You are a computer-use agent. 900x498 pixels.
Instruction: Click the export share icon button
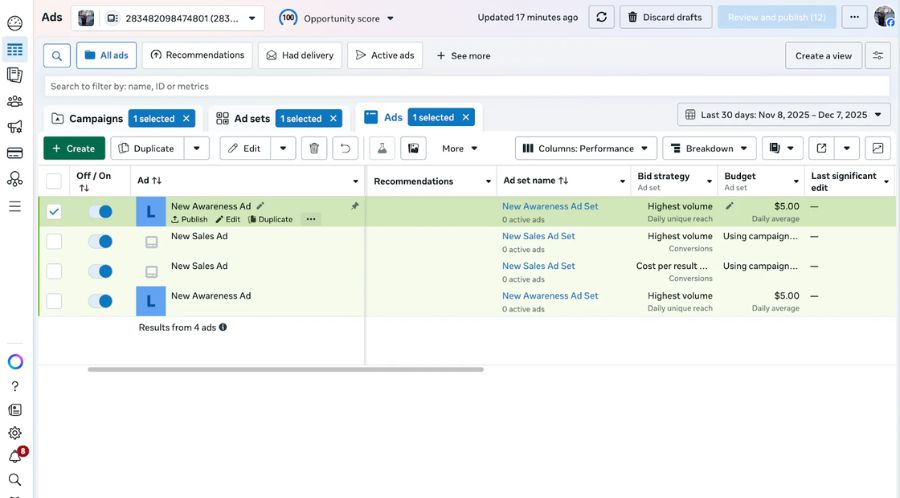tap(821, 148)
